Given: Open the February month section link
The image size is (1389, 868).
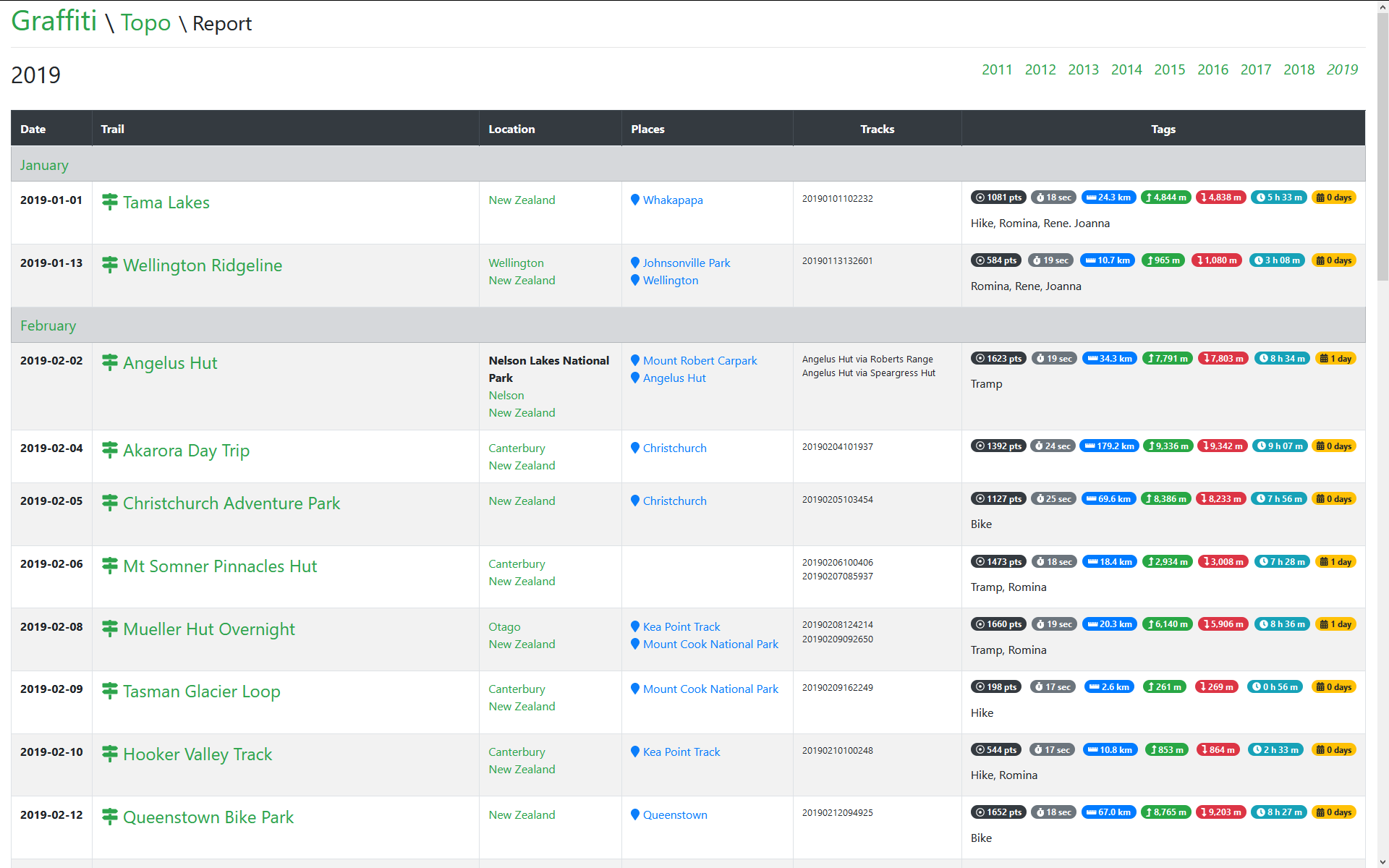Looking at the screenshot, I should tap(48, 325).
